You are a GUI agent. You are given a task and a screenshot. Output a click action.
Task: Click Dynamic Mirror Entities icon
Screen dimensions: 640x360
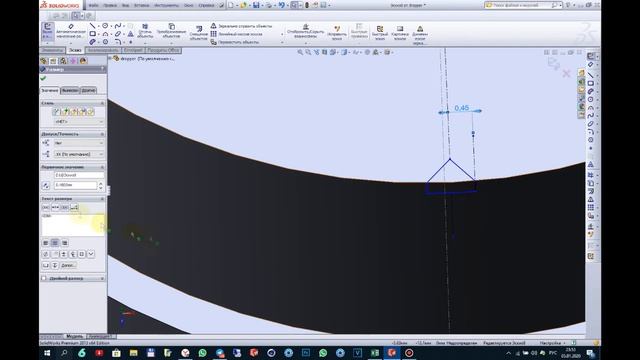point(420,29)
